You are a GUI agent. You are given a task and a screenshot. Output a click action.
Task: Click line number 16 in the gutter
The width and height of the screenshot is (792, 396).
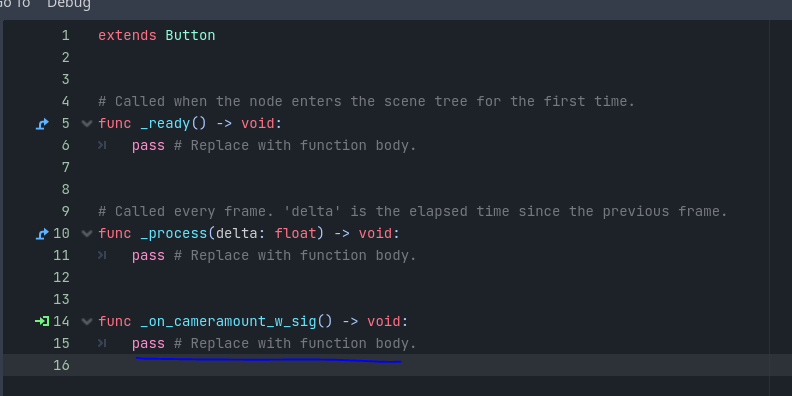61,365
